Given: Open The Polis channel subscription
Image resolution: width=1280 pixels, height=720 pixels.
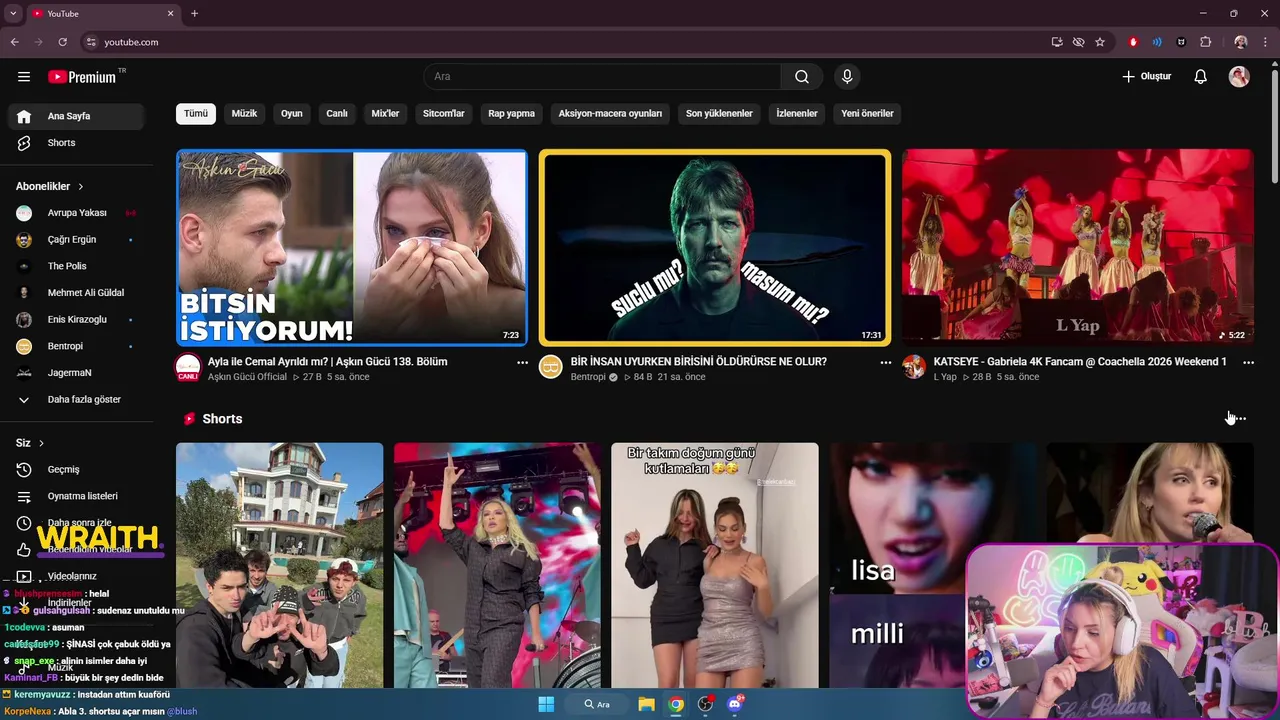Looking at the screenshot, I should pos(75,266).
